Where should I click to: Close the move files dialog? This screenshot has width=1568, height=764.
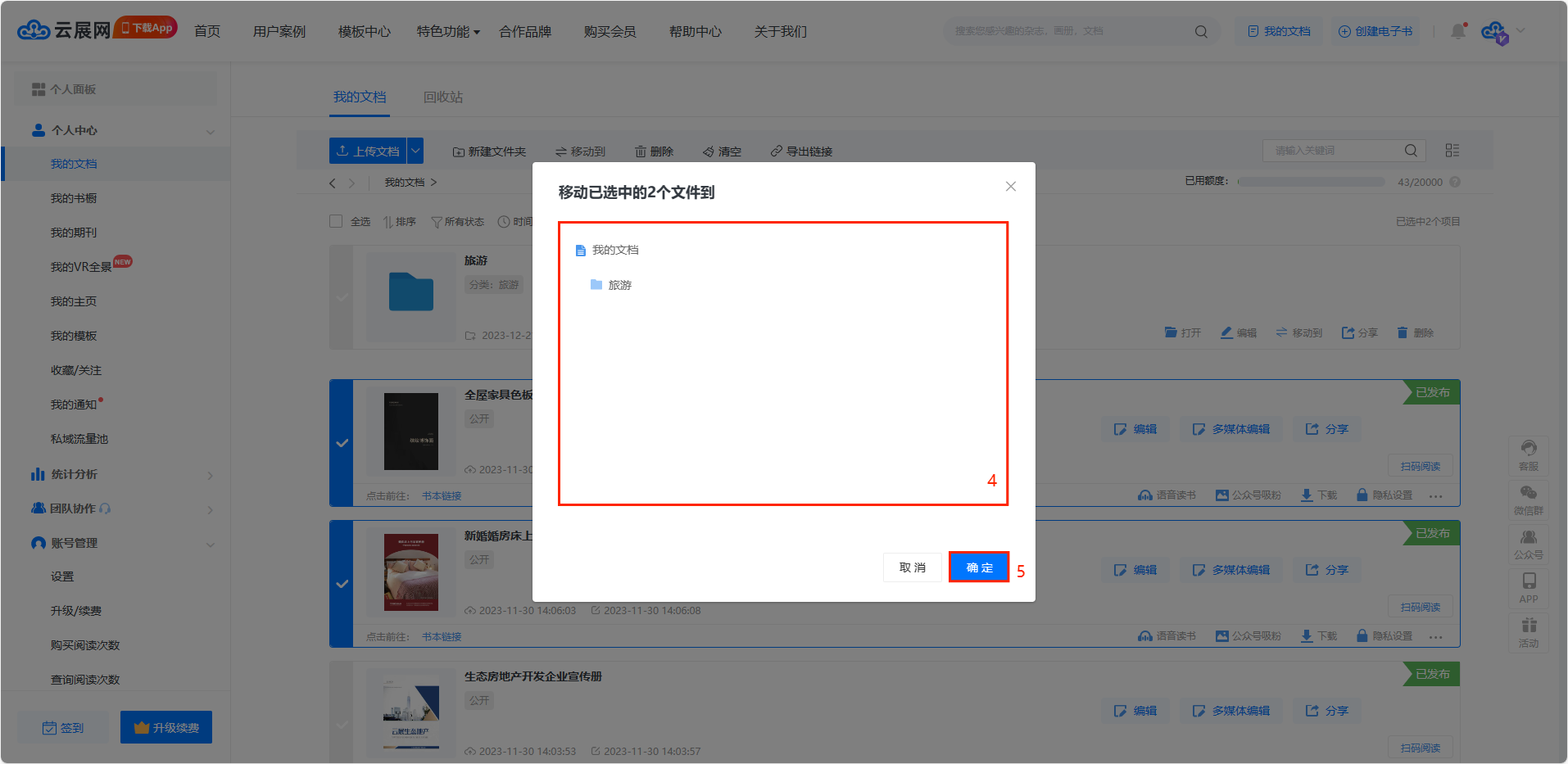[1011, 187]
